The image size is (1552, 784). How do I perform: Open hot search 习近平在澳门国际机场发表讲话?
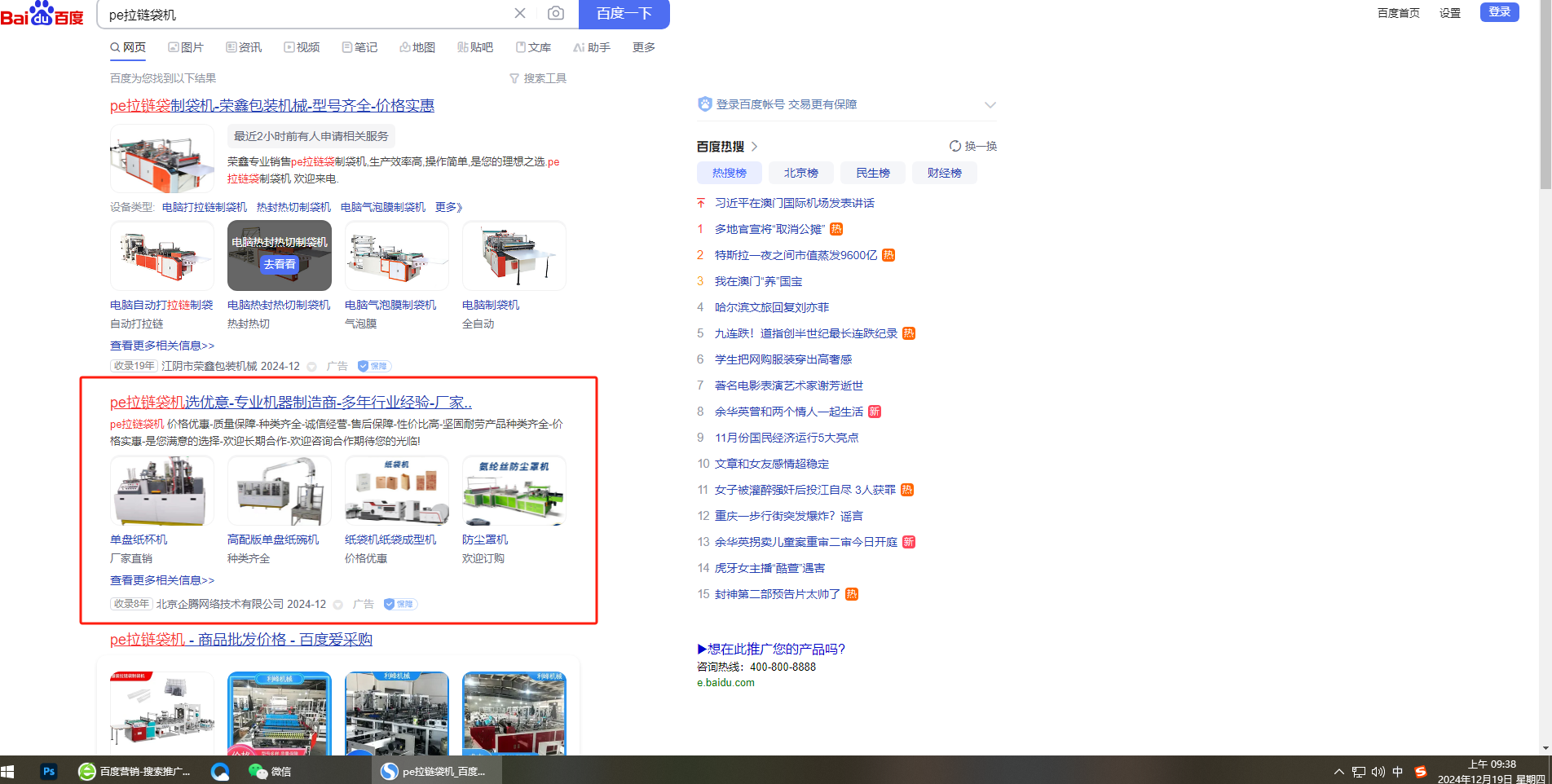(795, 203)
